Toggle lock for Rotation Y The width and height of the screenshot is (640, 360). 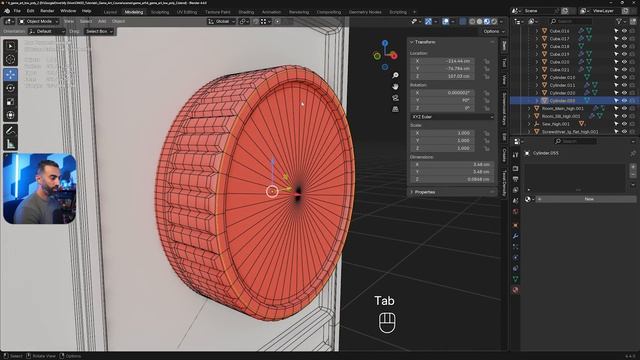[486, 100]
